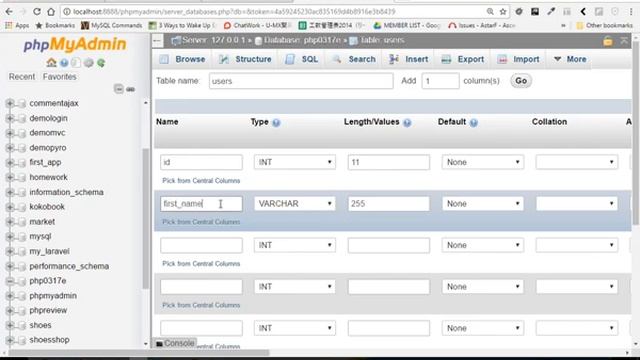The height and width of the screenshot is (360, 640).
Task: Expand the More menu
Action: (x=570, y=59)
